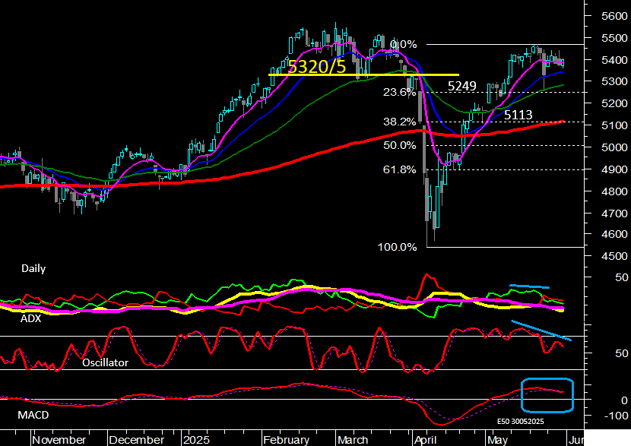Click the 5300 price axis value
Viewport: 631px width, 446px height.
click(614, 81)
